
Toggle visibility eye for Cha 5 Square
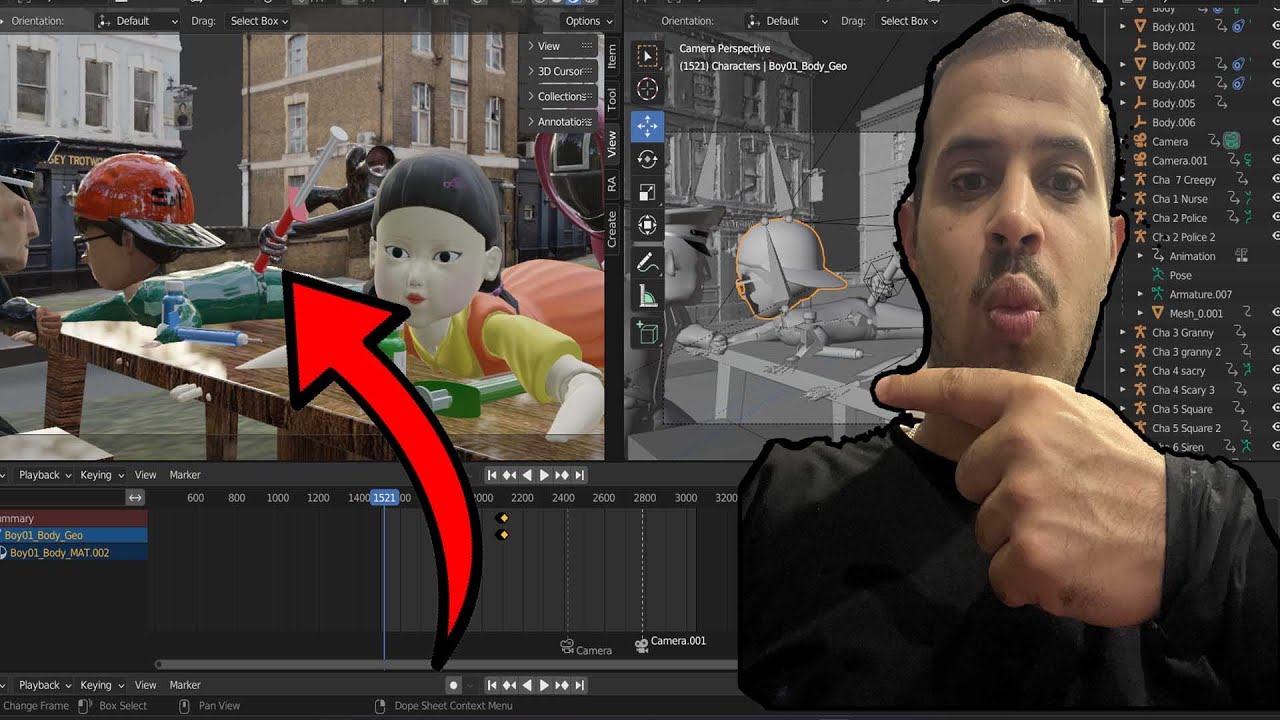coord(1275,409)
